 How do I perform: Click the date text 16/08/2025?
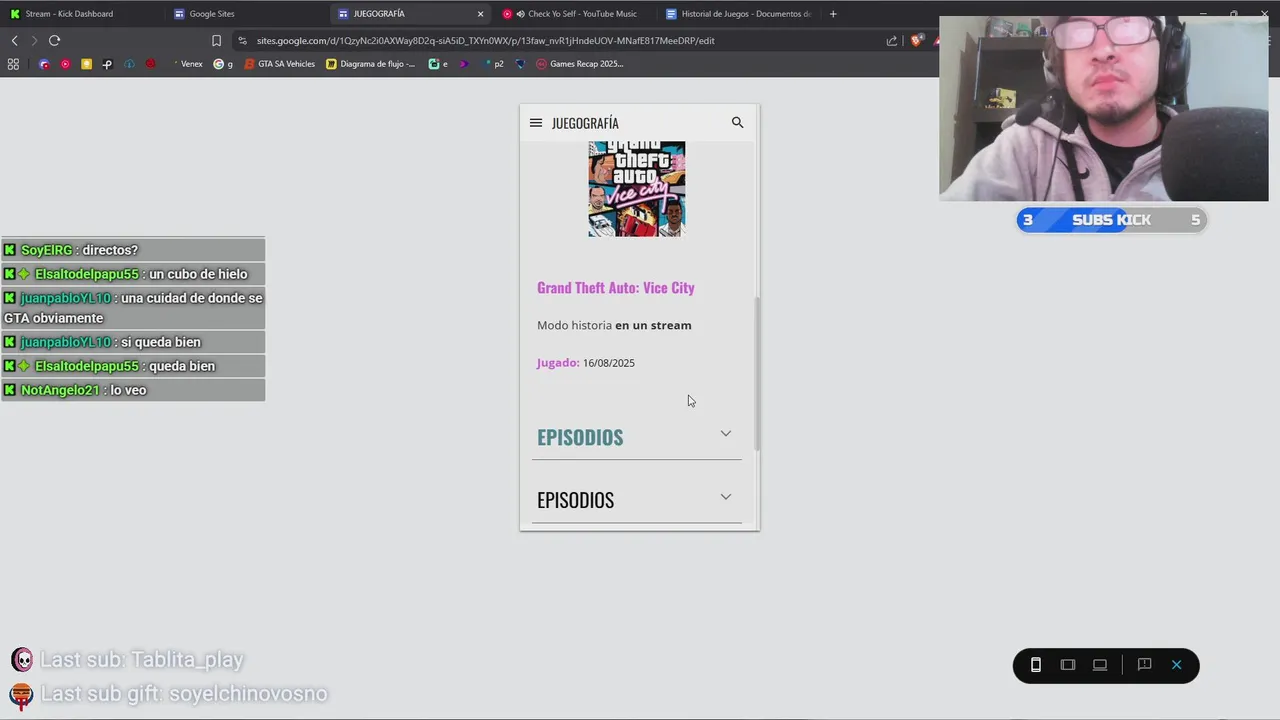pyautogui.click(x=609, y=363)
